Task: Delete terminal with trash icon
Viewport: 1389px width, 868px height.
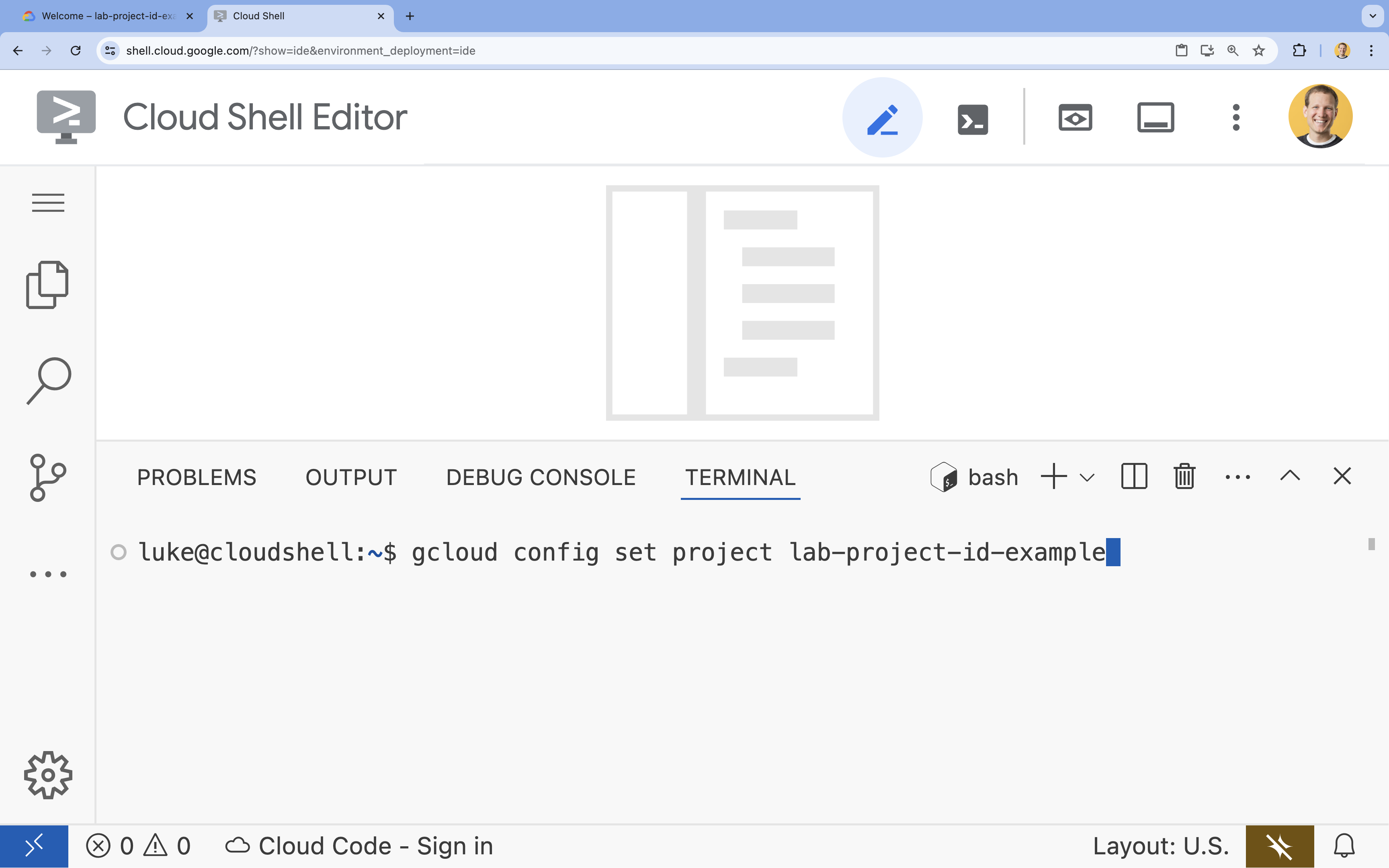Action: point(1185,476)
